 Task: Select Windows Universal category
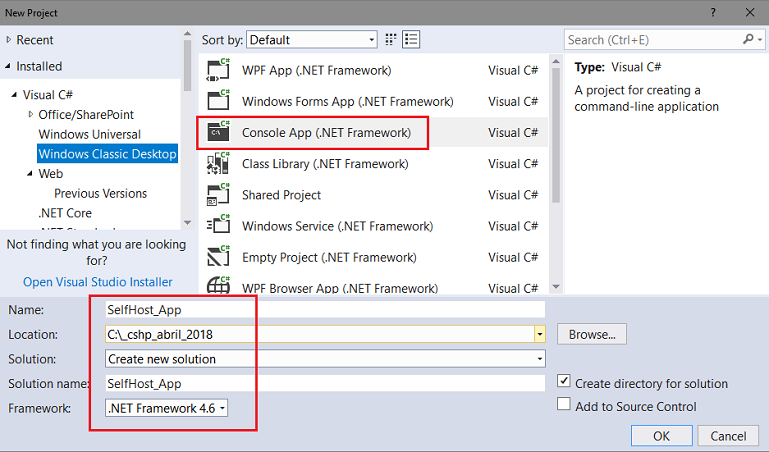[x=90, y=134]
